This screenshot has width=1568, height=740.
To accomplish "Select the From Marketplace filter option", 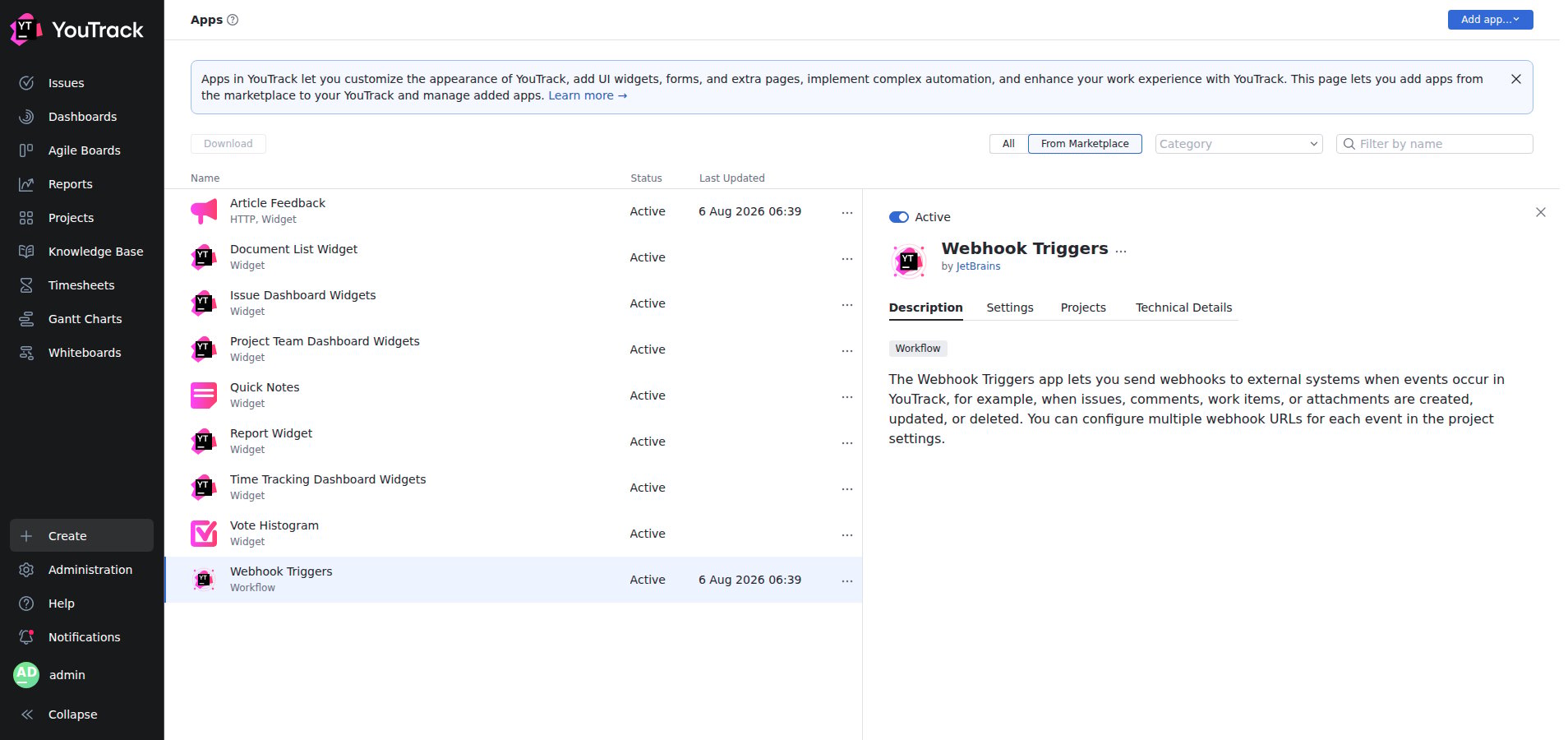I will [x=1085, y=144].
